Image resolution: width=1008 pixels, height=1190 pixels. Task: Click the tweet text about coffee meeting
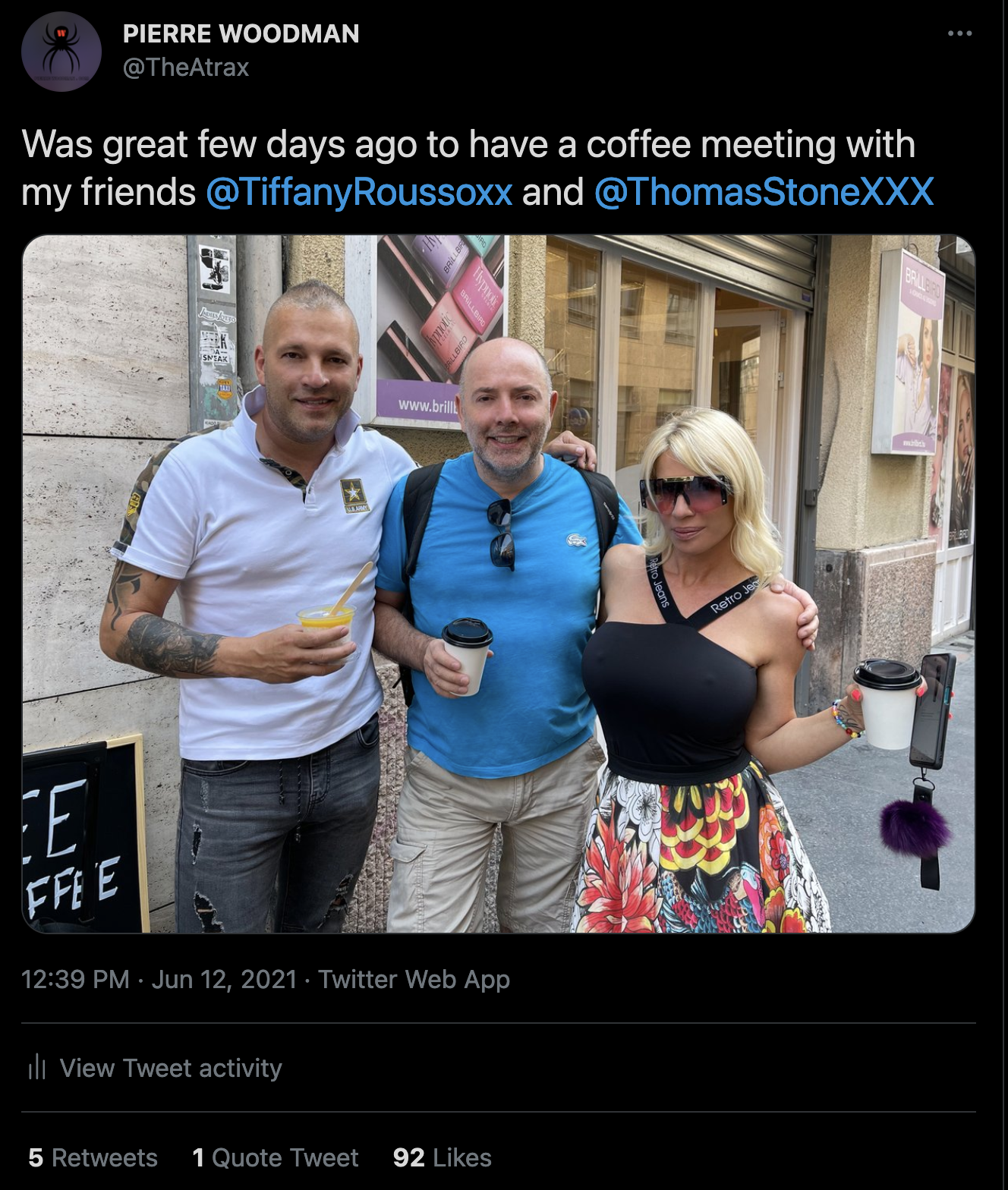477,168
